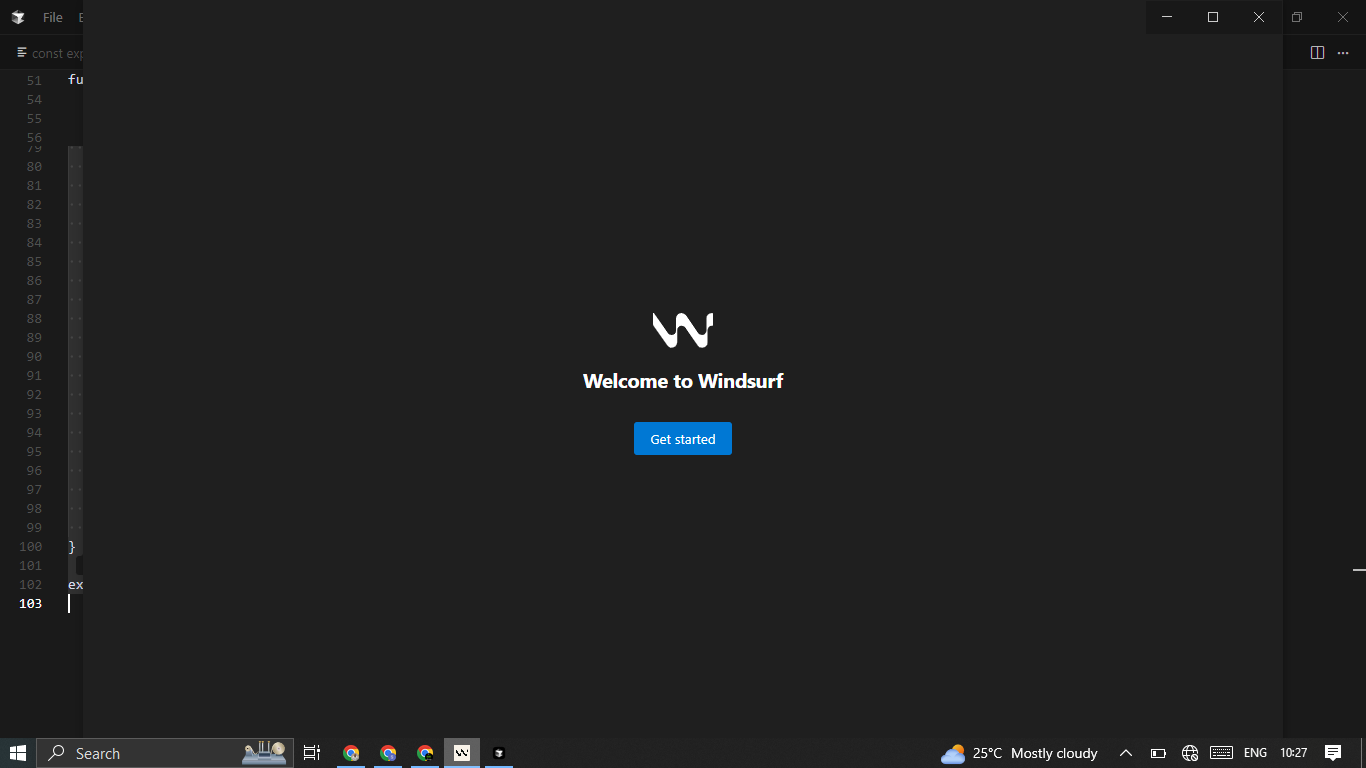Maximize the Welcome to Windsurf window

[x=1213, y=17]
